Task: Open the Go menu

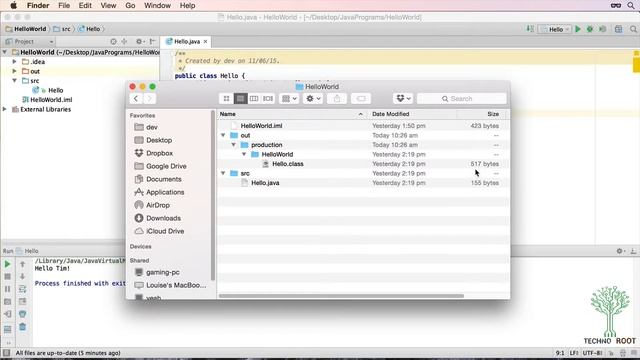Action: [130, 6]
